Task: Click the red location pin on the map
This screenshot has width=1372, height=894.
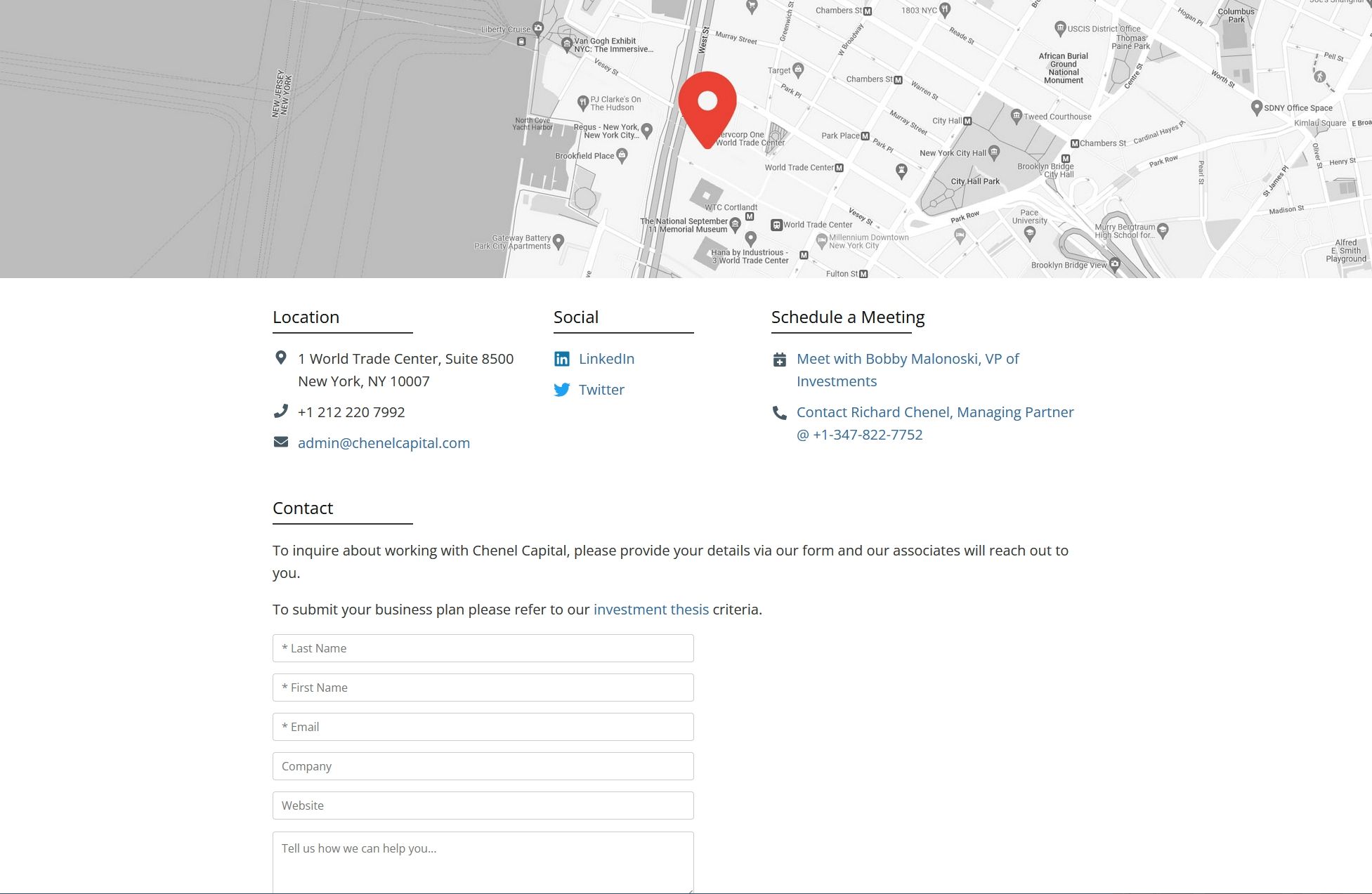Action: pos(707,109)
